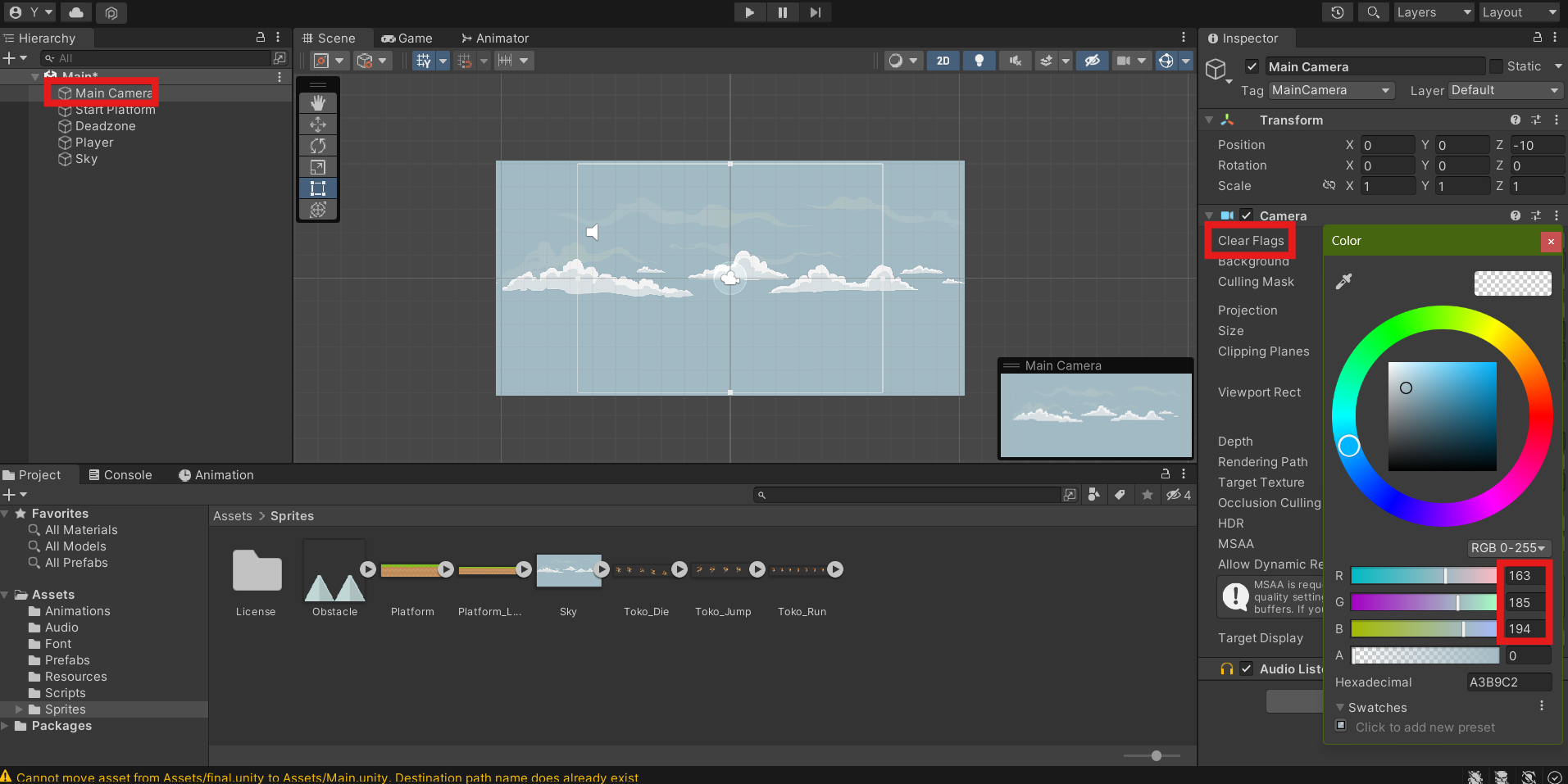Click the Step forward button
Image resolution: width=1568 pixels, height=784 pixels.
coord(815,12)
